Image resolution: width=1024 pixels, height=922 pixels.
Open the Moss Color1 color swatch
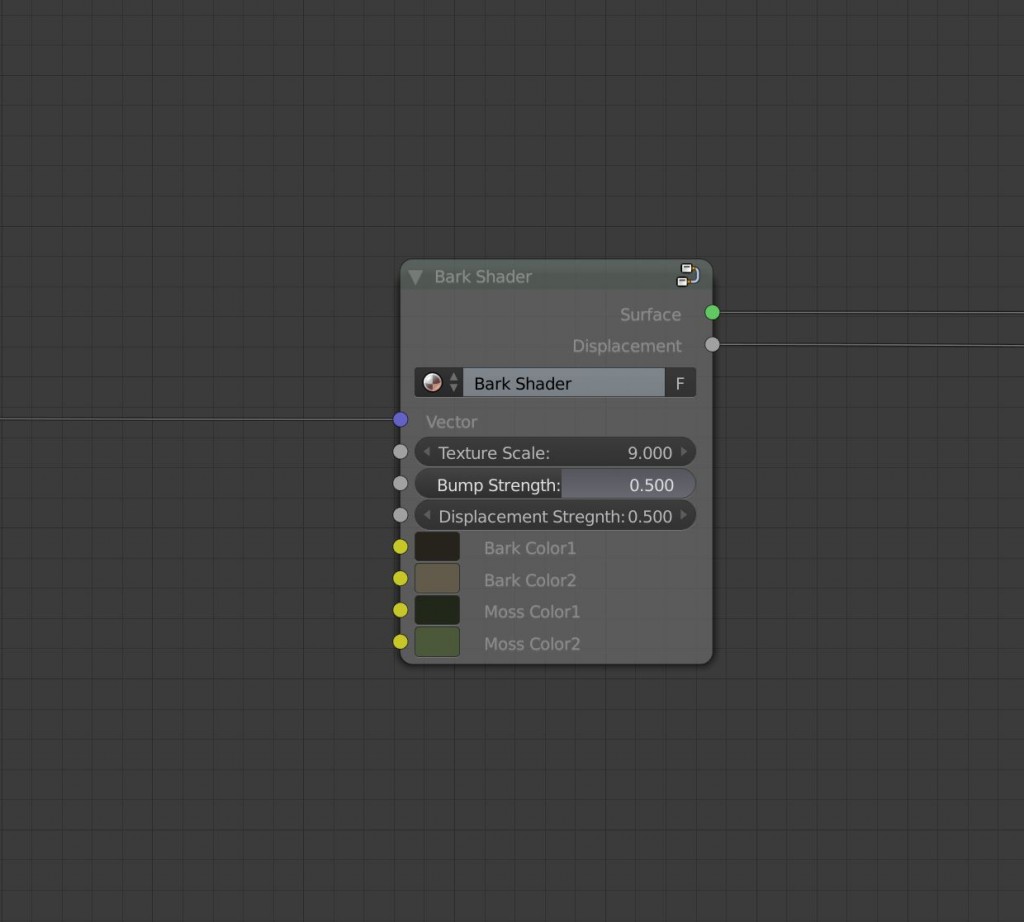coord(436,611)
